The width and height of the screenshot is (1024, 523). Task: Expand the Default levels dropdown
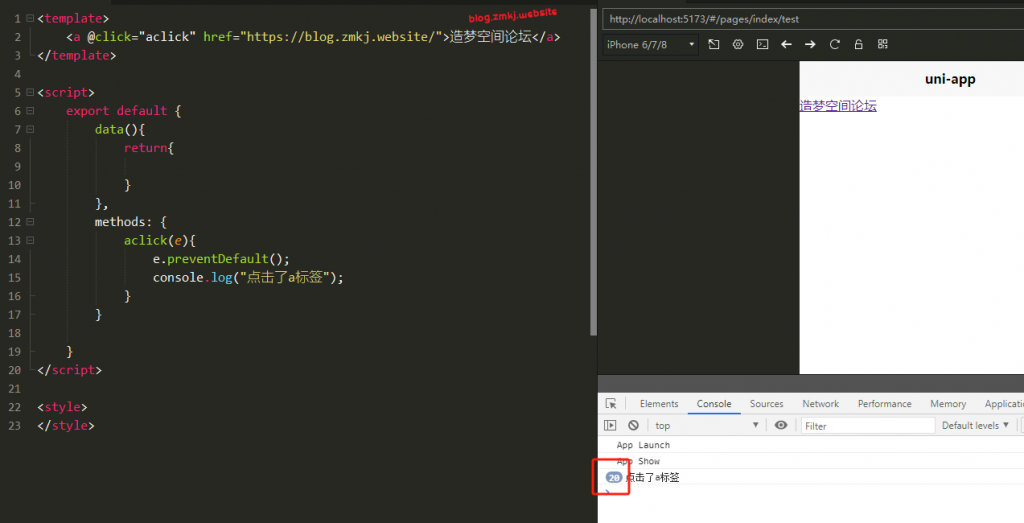coord(973,426)
